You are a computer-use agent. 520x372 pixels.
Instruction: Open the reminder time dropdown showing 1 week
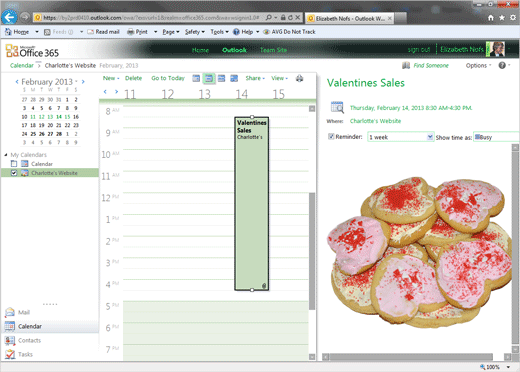[401, 137]
